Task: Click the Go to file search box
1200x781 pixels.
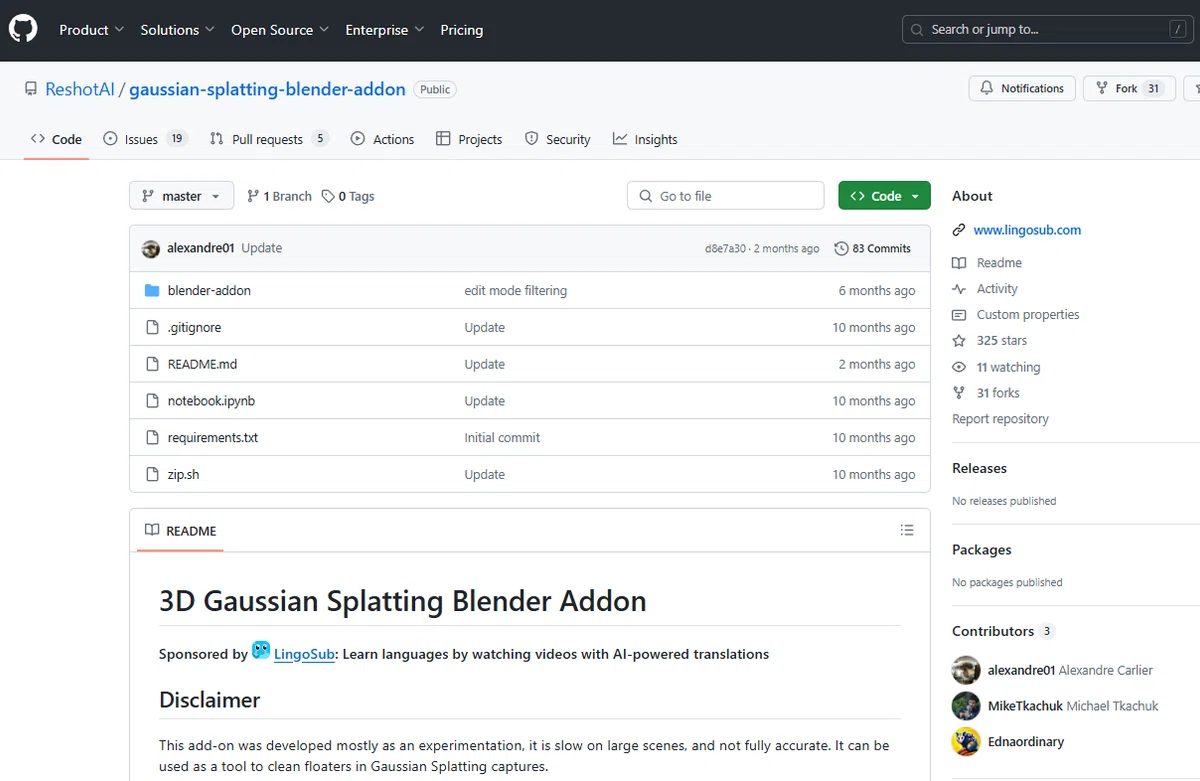Action: [x=725, y=196]
